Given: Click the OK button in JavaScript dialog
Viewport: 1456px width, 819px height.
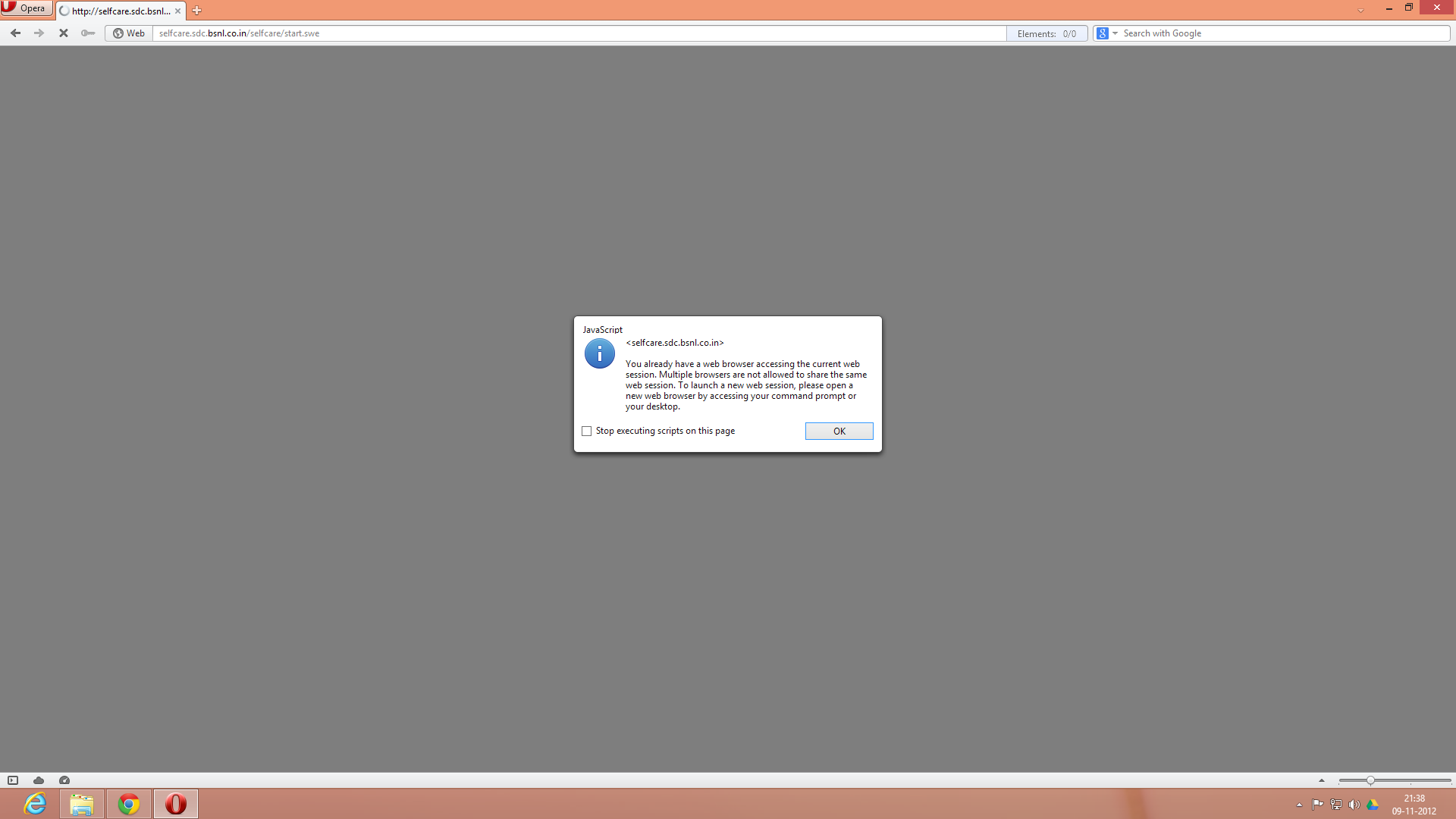Looking at the screenshot, I should [839, 431].
